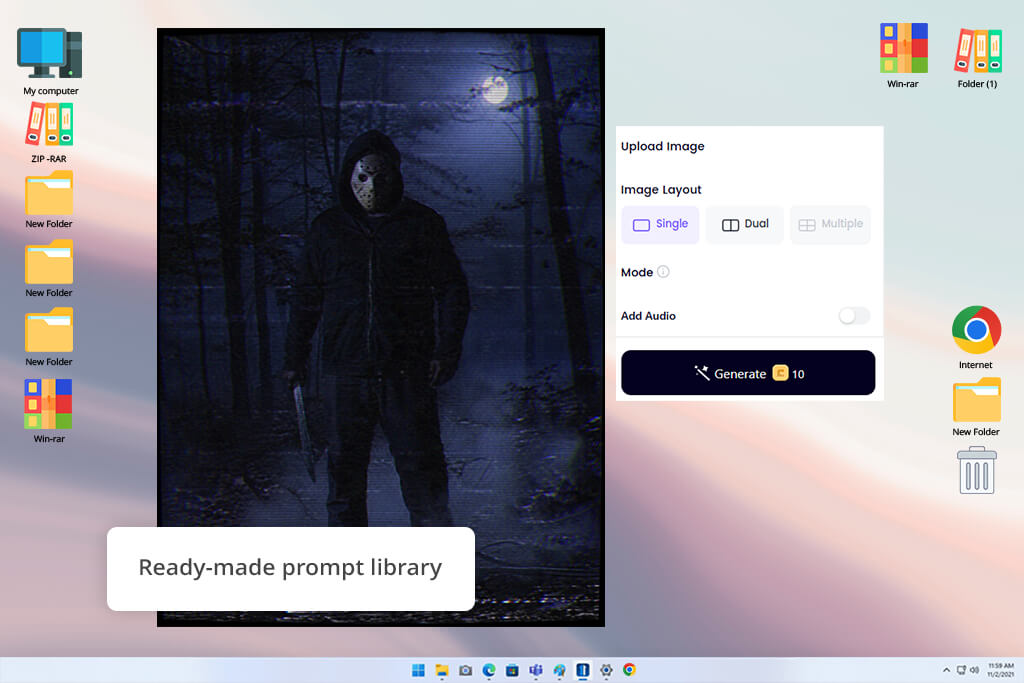Click the info icon next to Mode
The image size is (1024, 683).
click(663, 272)
